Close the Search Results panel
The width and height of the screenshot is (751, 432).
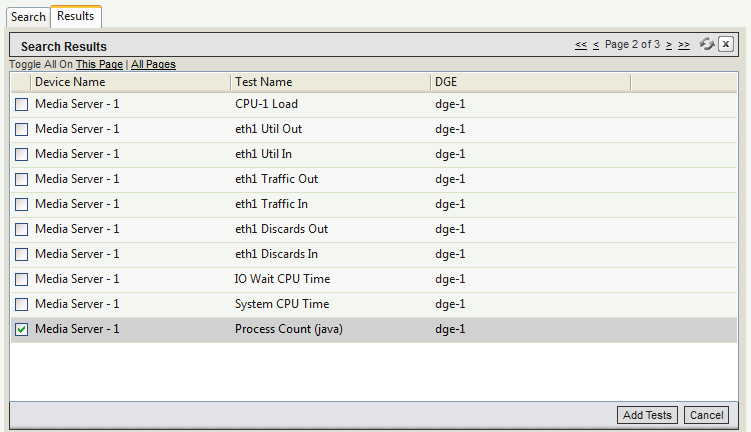(x=726, y=44)
